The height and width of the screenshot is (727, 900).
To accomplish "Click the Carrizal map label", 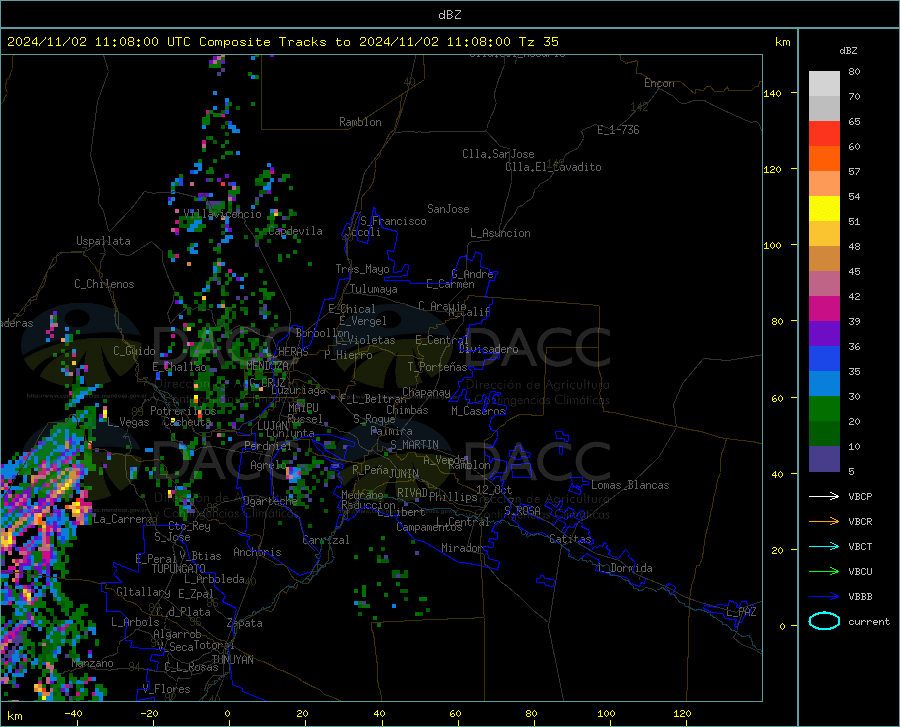I will [326, 540].
